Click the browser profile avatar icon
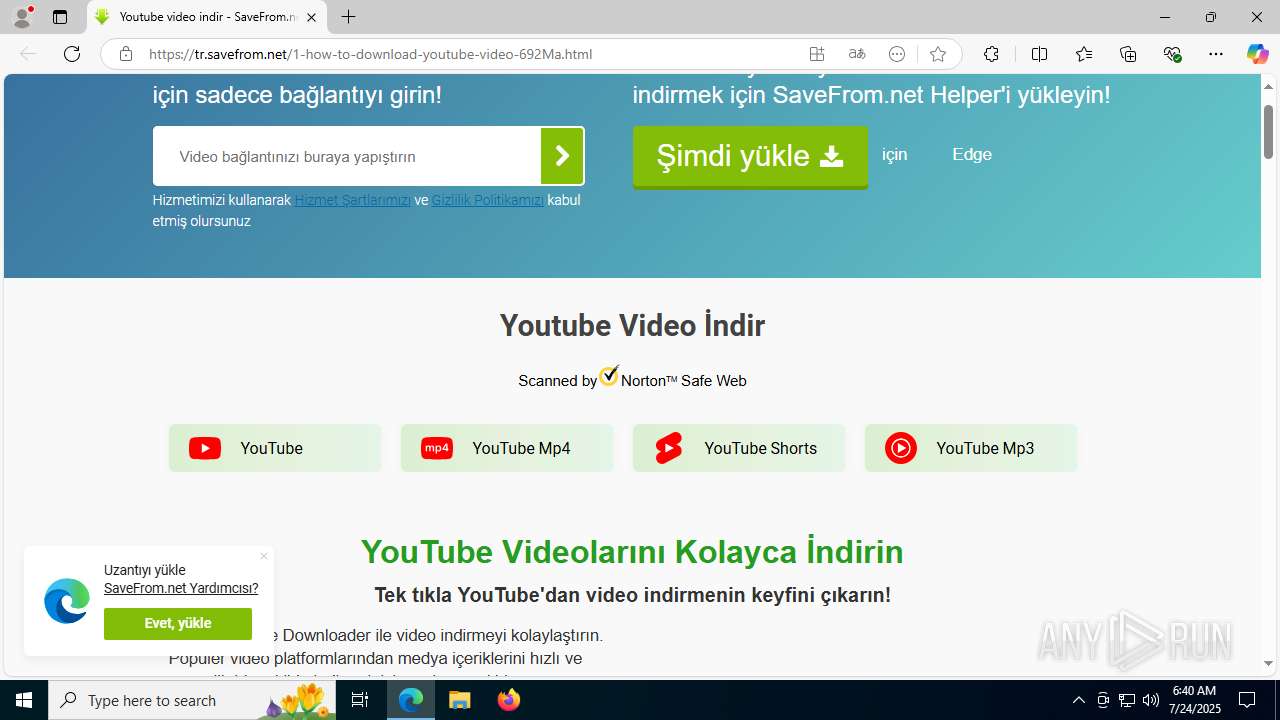1280x720 pixels. click(x=22, y=17)
